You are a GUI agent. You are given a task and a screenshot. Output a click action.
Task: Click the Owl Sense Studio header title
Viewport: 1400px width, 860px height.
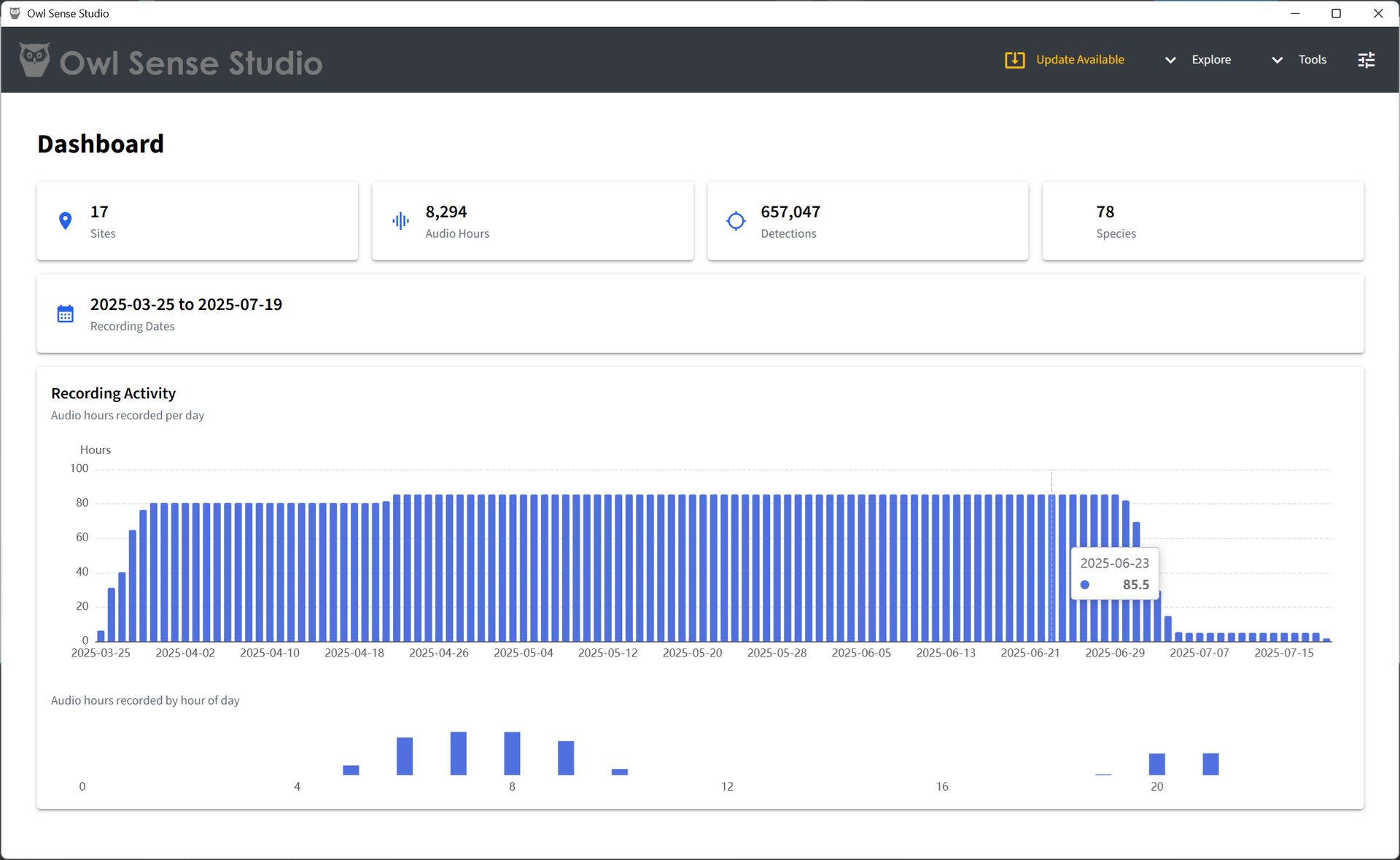click(x=191, y=63)
